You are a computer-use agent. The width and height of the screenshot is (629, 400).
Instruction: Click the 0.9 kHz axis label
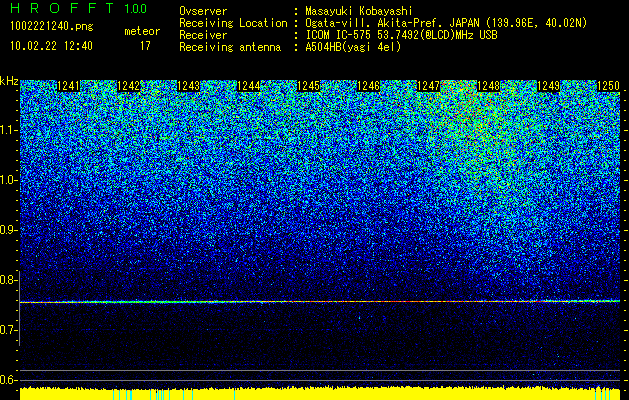(8, 230)
